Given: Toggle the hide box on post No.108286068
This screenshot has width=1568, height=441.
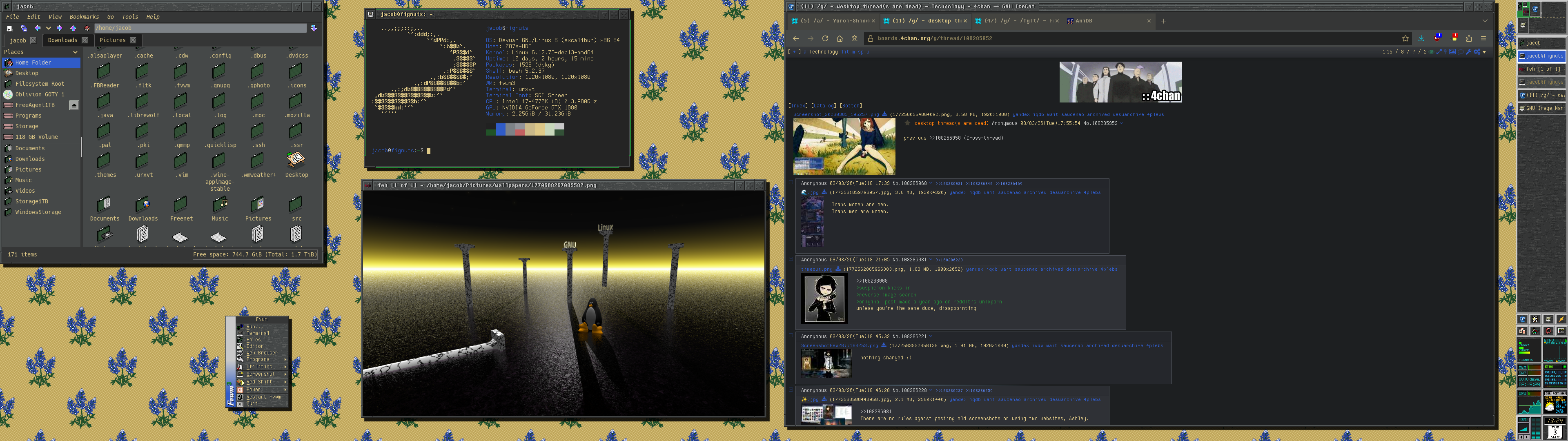Looking at the screenshot, I should 791,183.
